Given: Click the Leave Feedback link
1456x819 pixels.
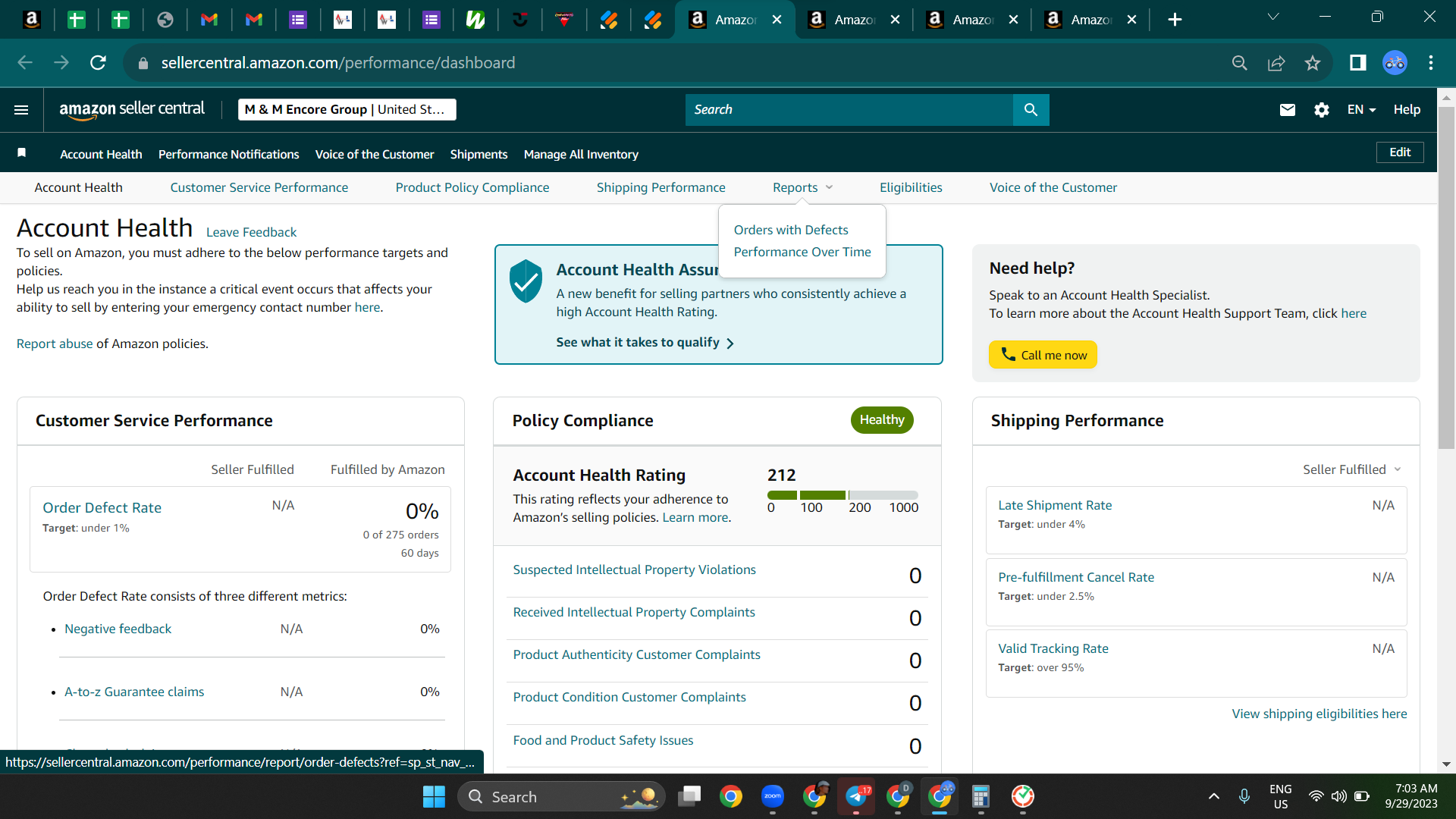Looking at the screenshot, I should coord(251,232).
